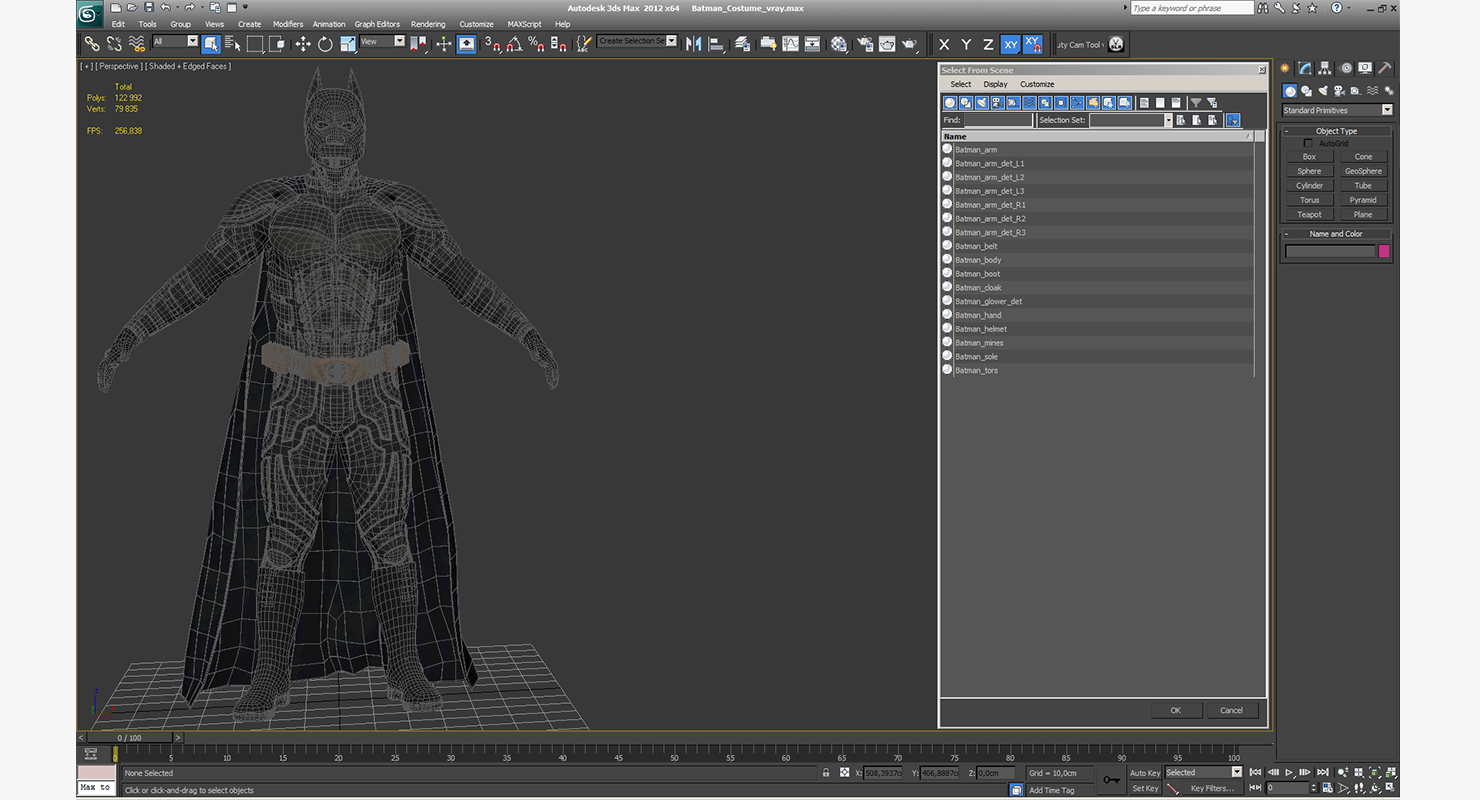The height and width of the screenshot is (800, 1480).
Task: Switch to the Hierarchy panel tab
Action: tap(1325, 68)
